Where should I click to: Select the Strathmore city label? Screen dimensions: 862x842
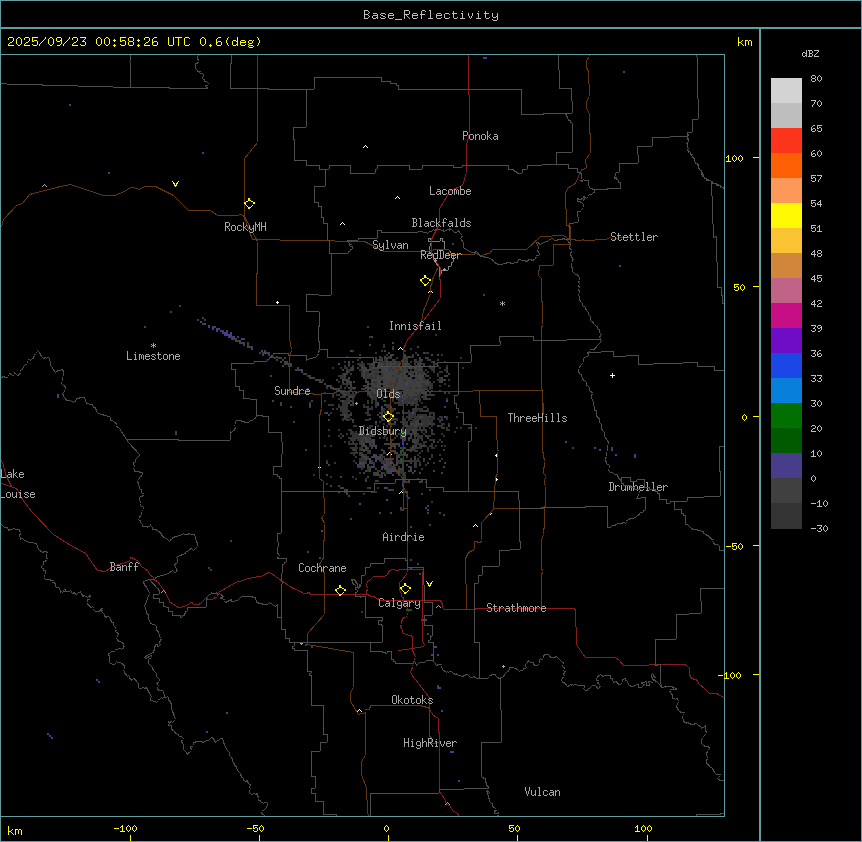click(x=516, y=608)
